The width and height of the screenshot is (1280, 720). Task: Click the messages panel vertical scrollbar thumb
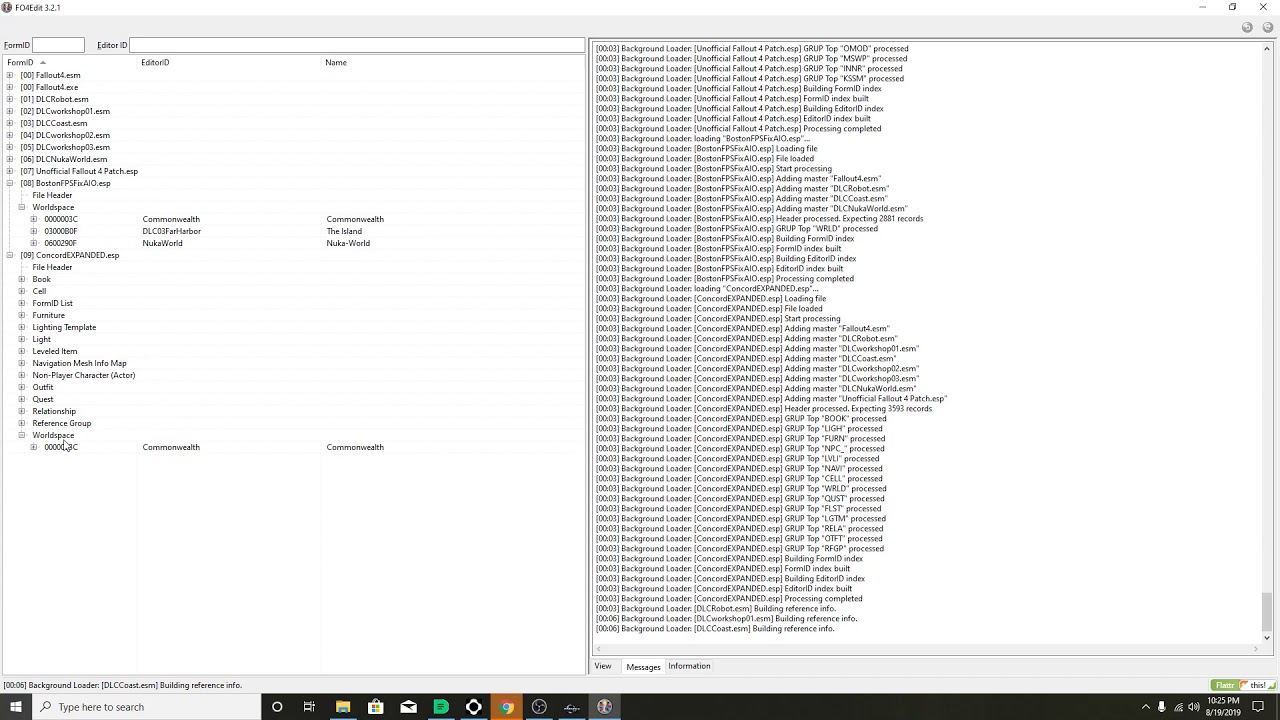coord(1267,611)
